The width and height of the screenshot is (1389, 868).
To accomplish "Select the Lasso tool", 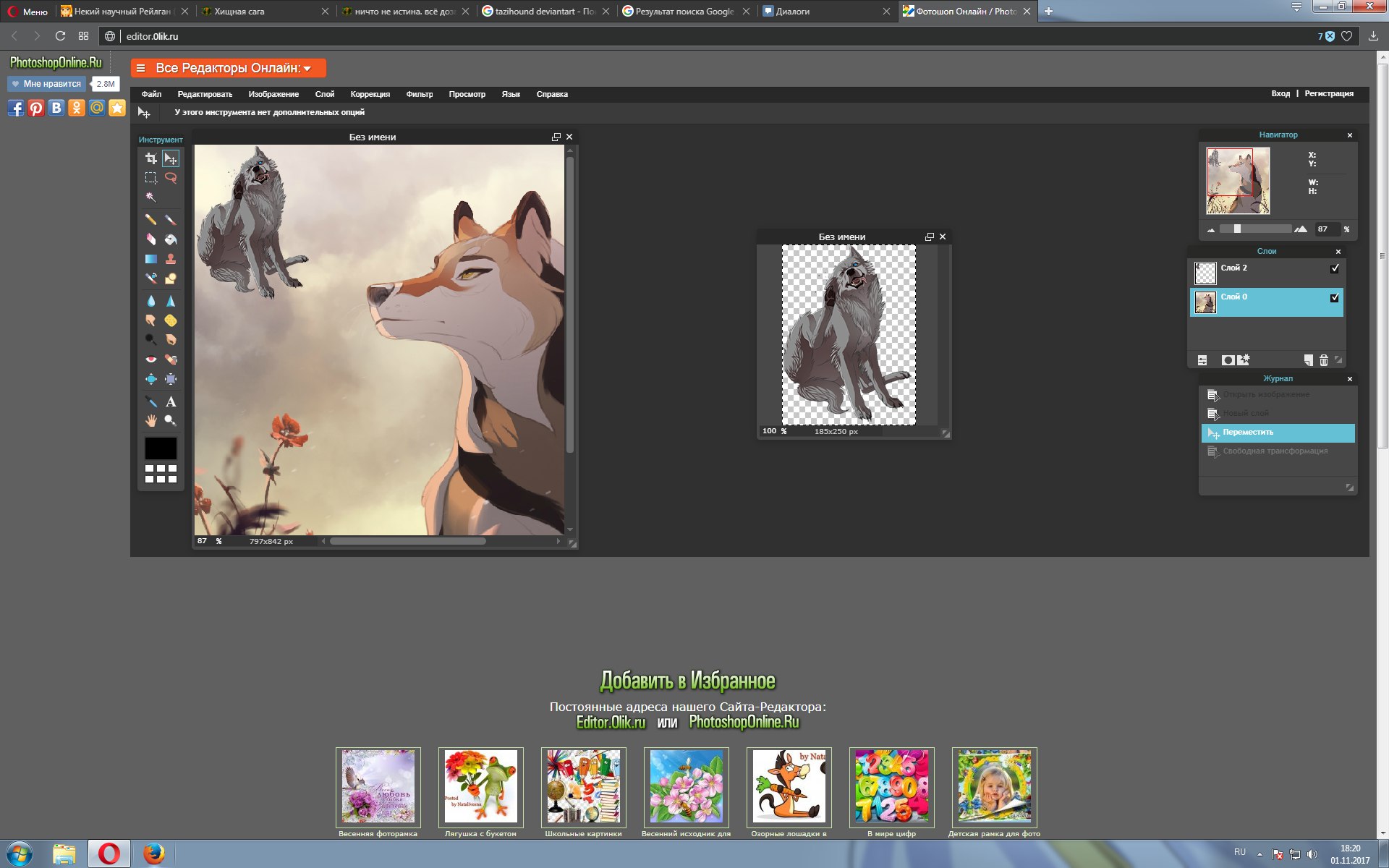I will point(171,178).
